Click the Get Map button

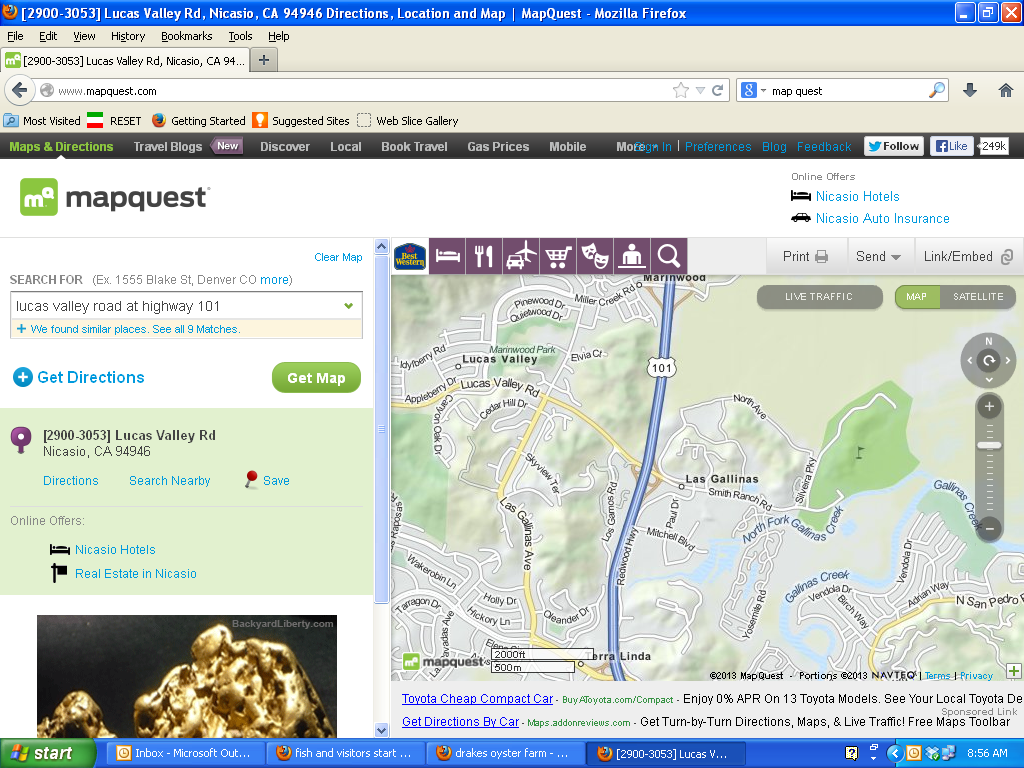click(x=316, y=377)
